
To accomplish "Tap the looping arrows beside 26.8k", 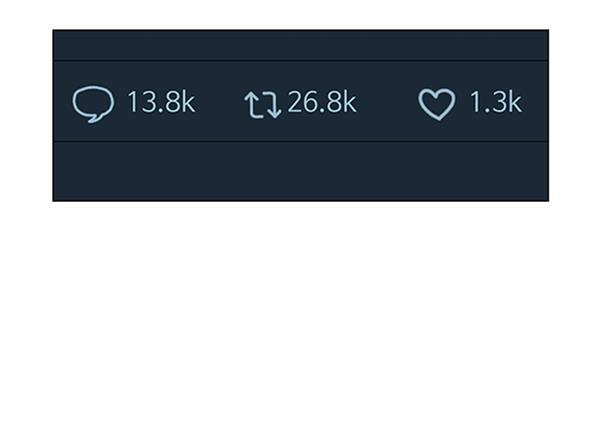I will (x=263, y=104).
